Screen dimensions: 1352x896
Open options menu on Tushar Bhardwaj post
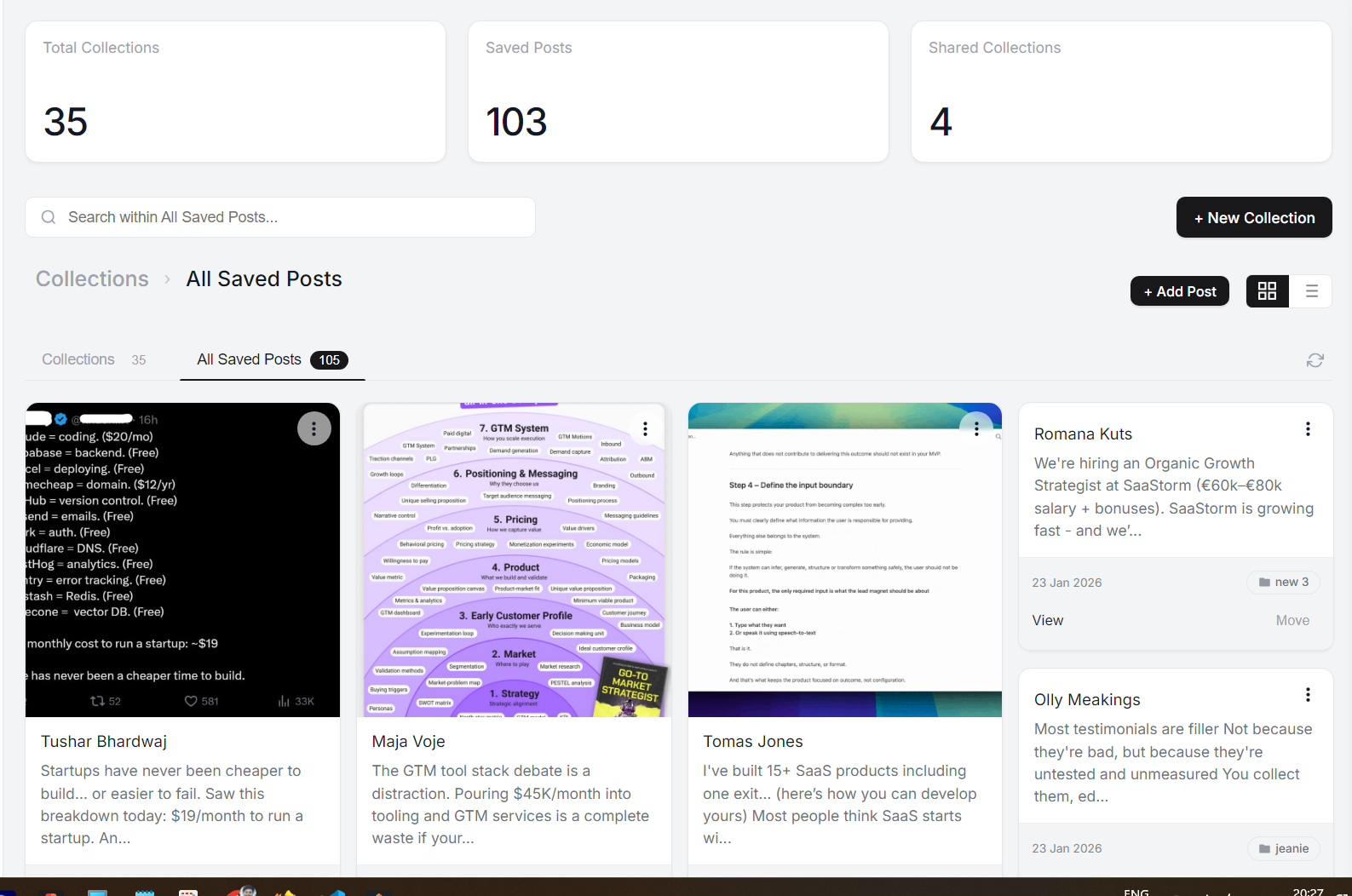point(314,428)
